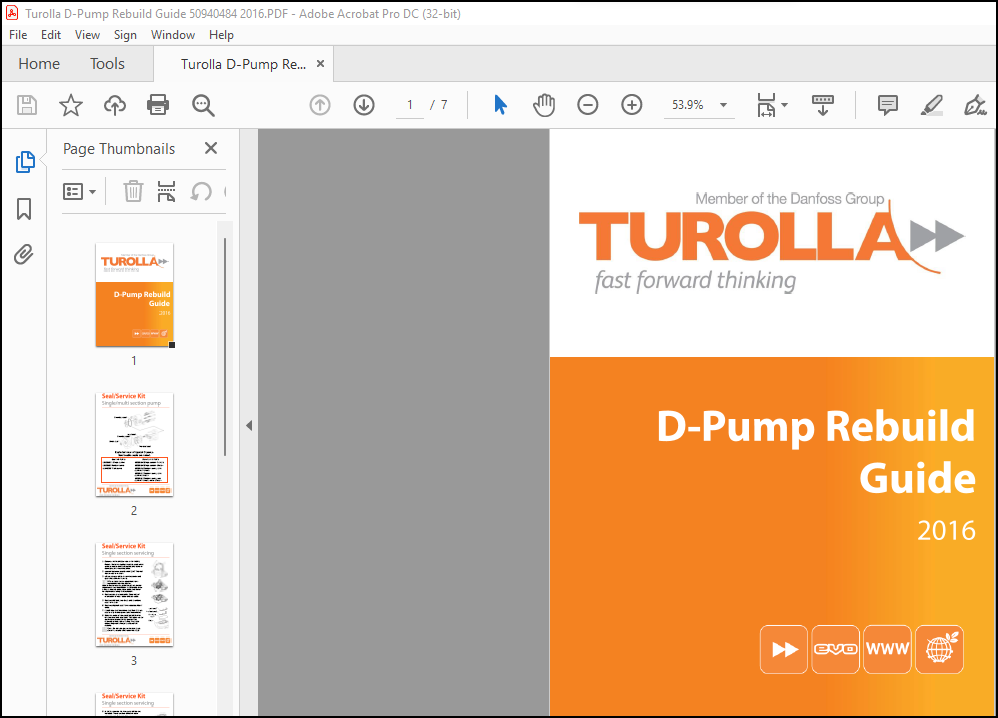Switch to the Home tab

point(39,64)
